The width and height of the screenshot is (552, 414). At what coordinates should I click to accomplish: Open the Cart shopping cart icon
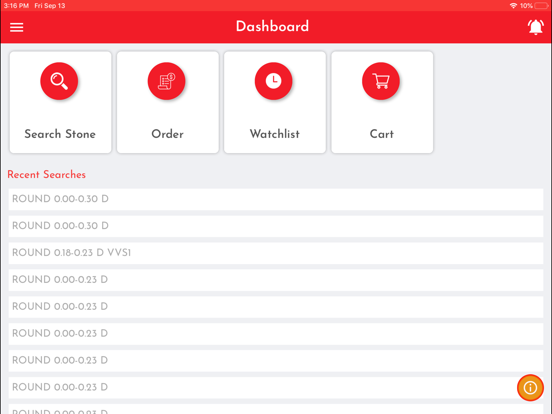[381, 81]
